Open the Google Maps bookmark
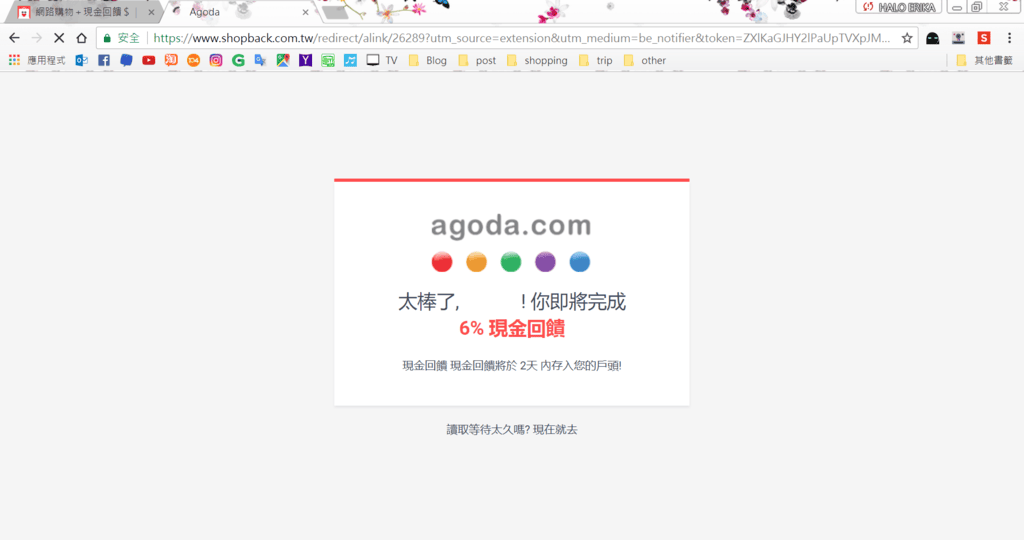This screenshot has width=1024, height=540. [x=283, y=60]
